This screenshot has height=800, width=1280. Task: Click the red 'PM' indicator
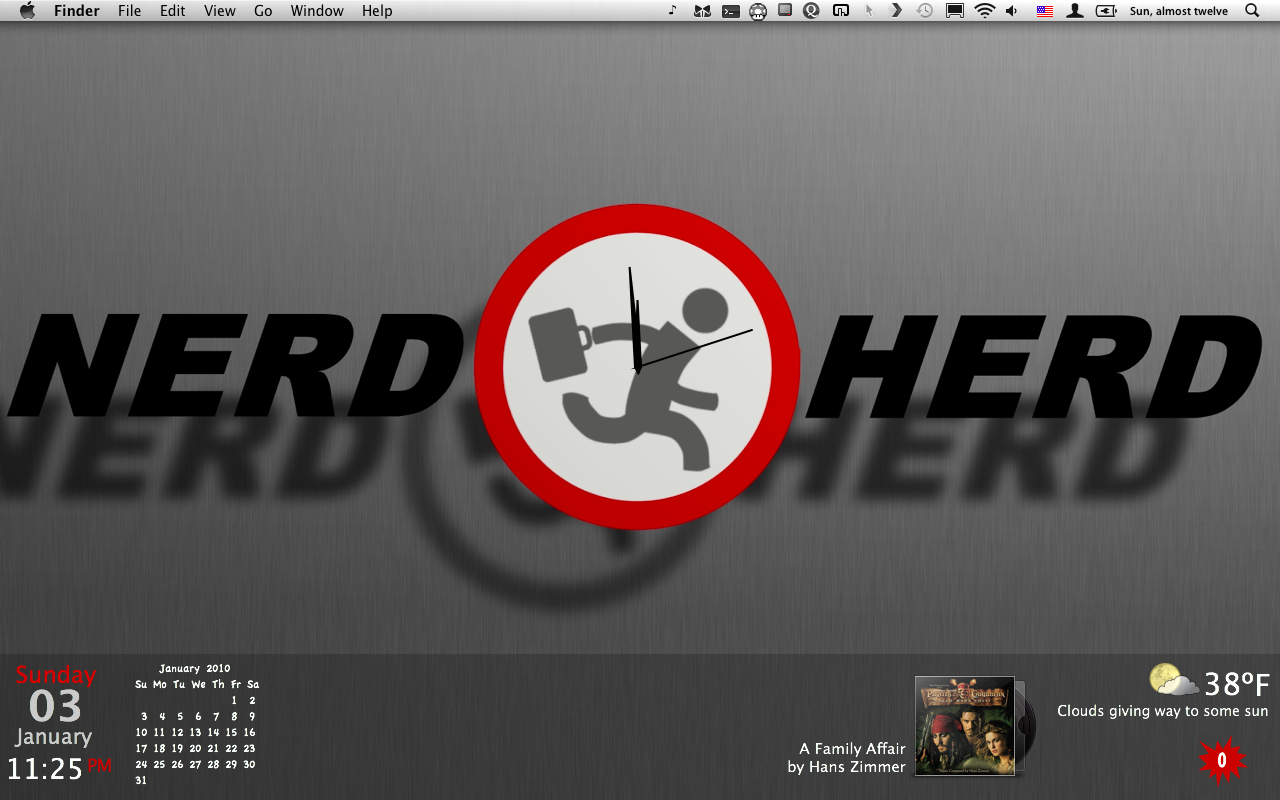(100, 765)
